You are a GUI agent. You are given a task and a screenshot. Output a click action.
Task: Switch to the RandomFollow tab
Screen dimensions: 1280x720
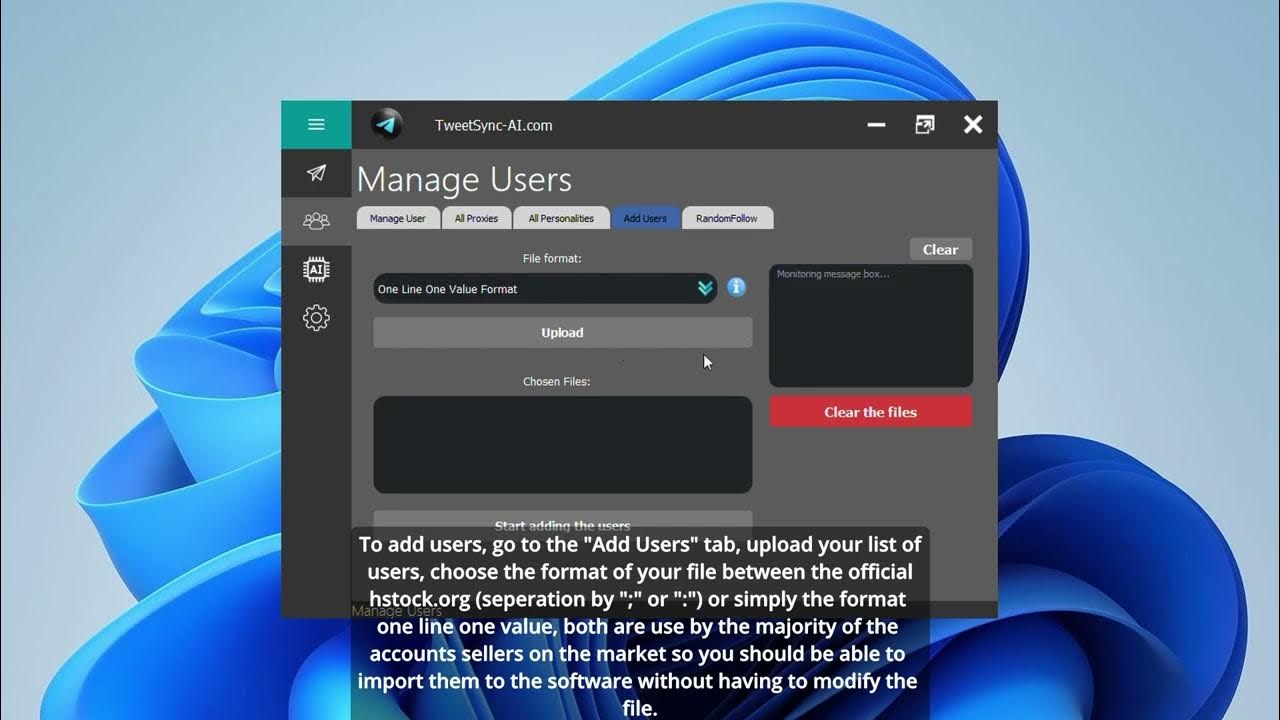(727, 218)
